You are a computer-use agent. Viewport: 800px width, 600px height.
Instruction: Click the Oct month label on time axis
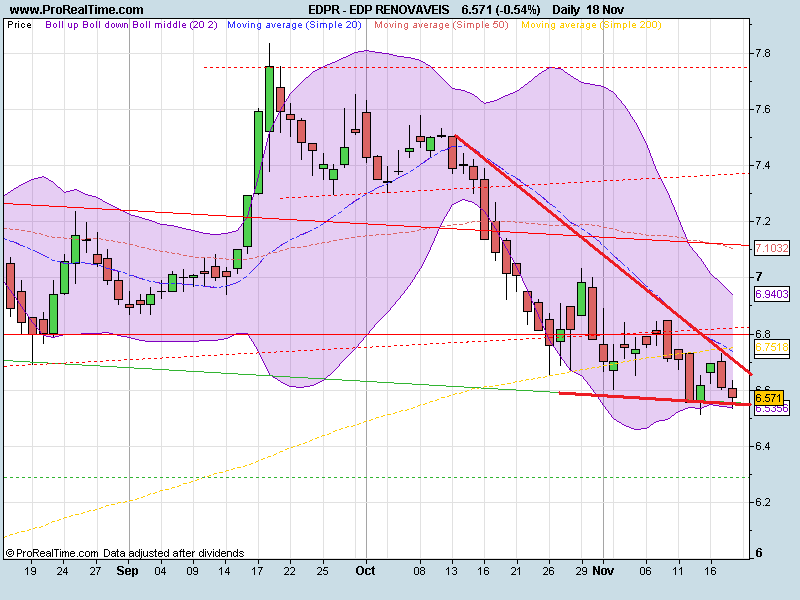(365, 570)
